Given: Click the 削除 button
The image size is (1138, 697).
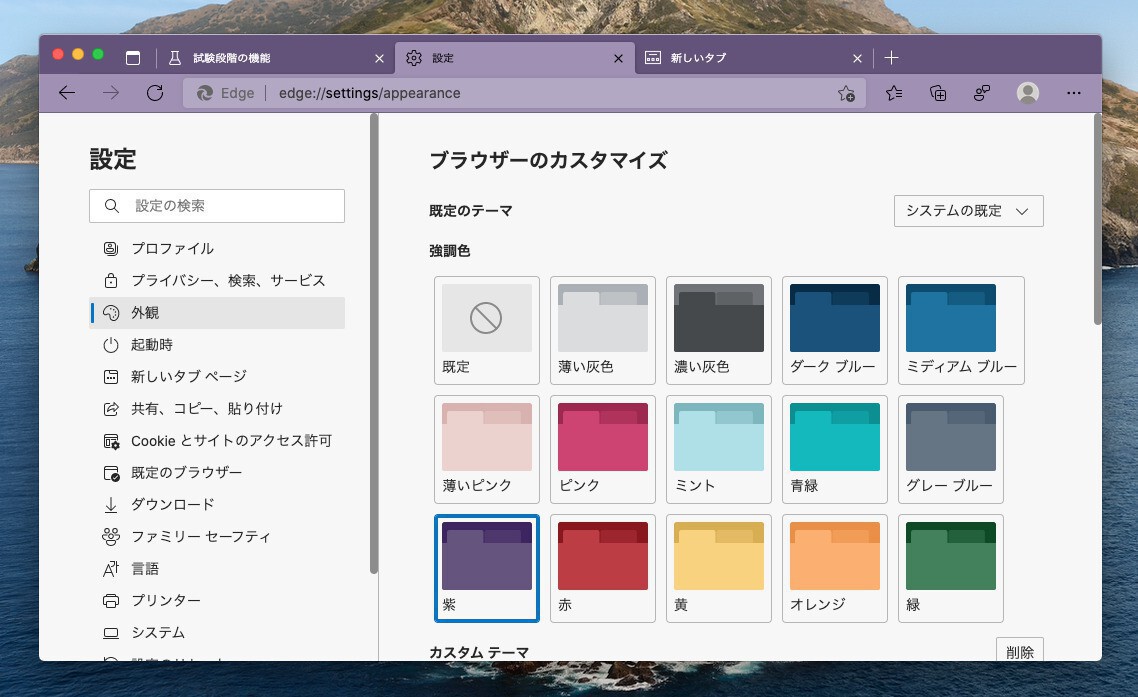Looking at the screenshot, I should click(1020, 652).
